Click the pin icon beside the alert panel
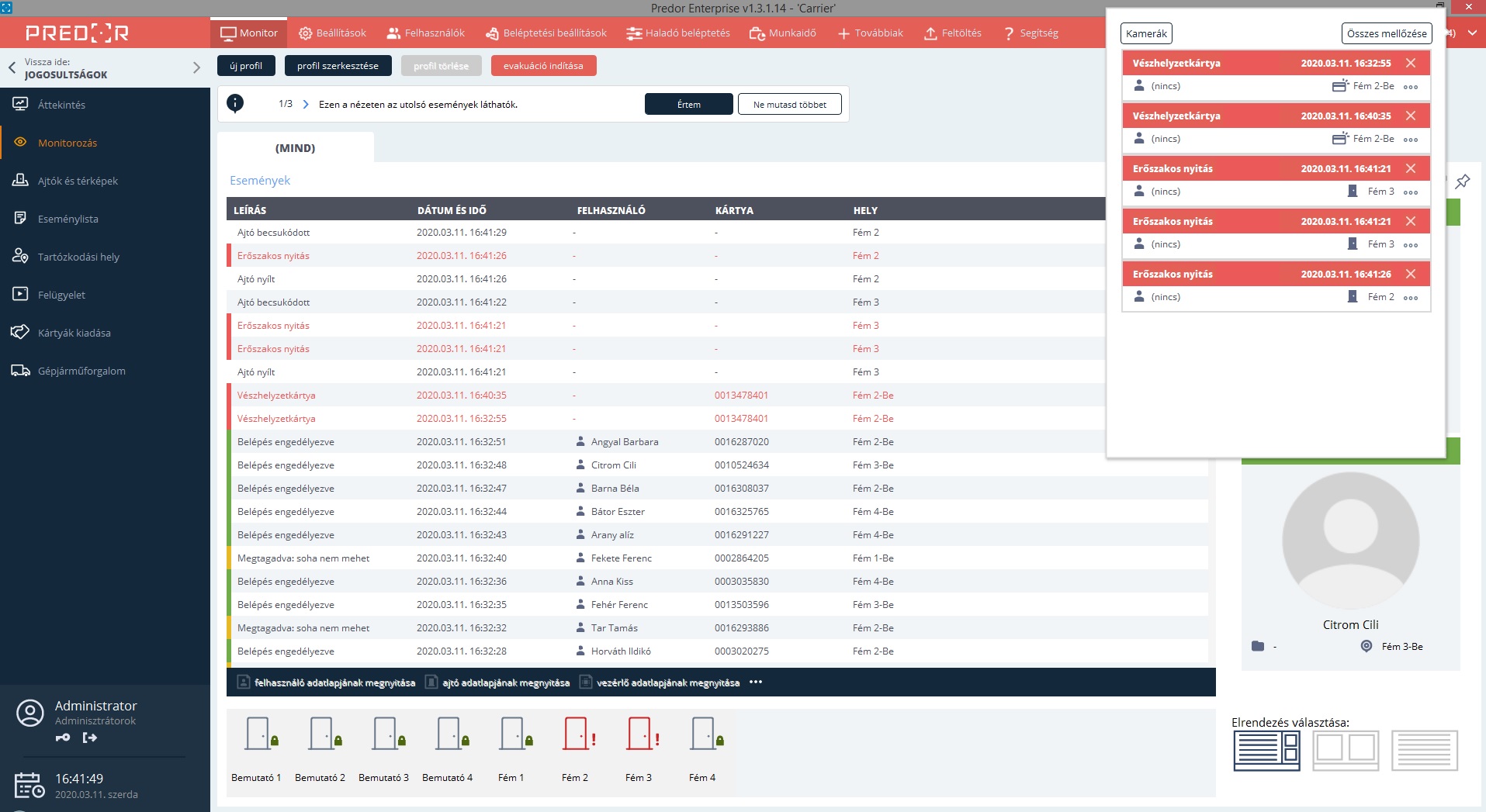1486x812 pixels. (x=1463, y=181)
